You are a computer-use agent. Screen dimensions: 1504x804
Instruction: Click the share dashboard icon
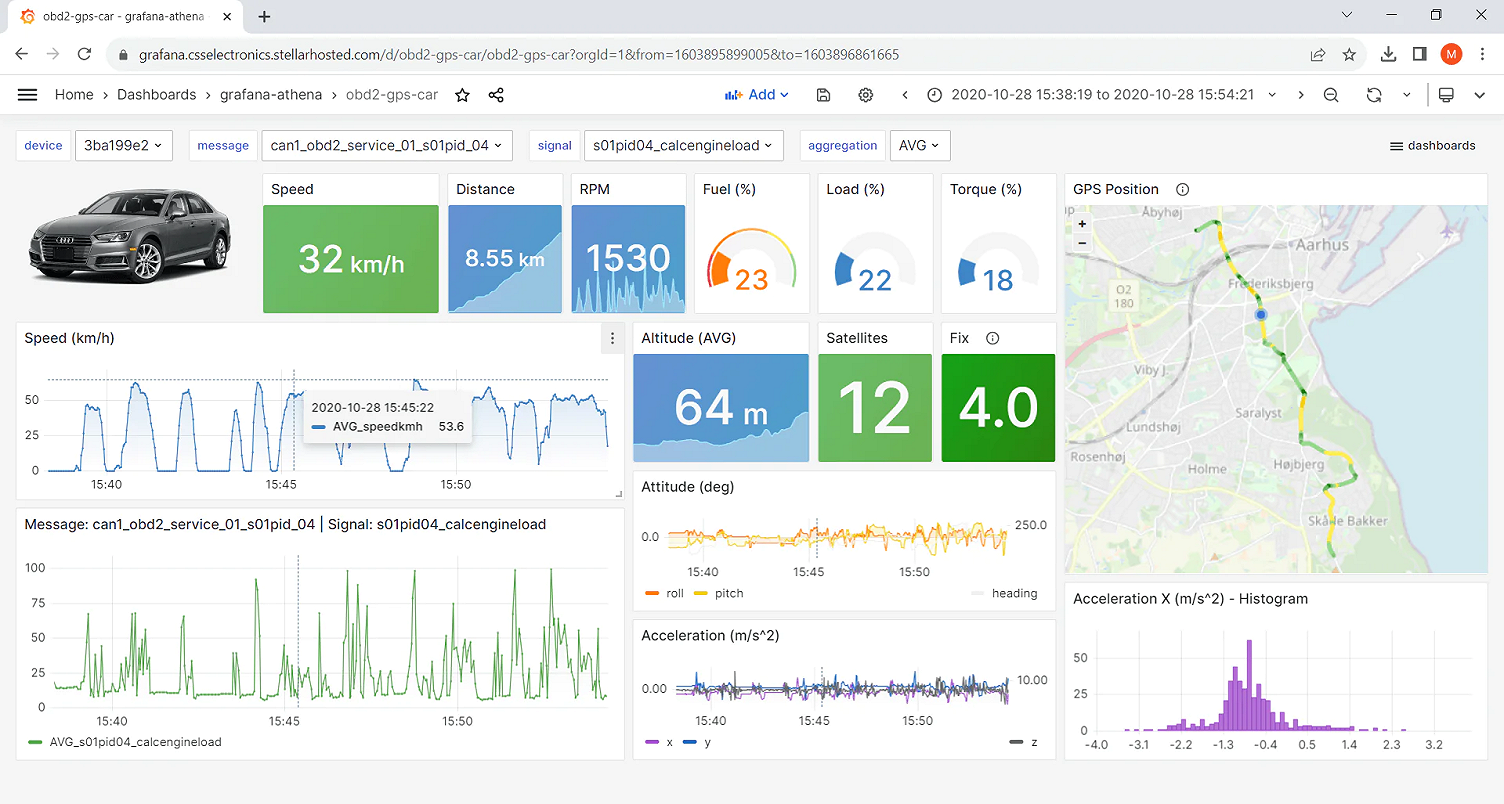pyautogui.click(x=496, y=95)
